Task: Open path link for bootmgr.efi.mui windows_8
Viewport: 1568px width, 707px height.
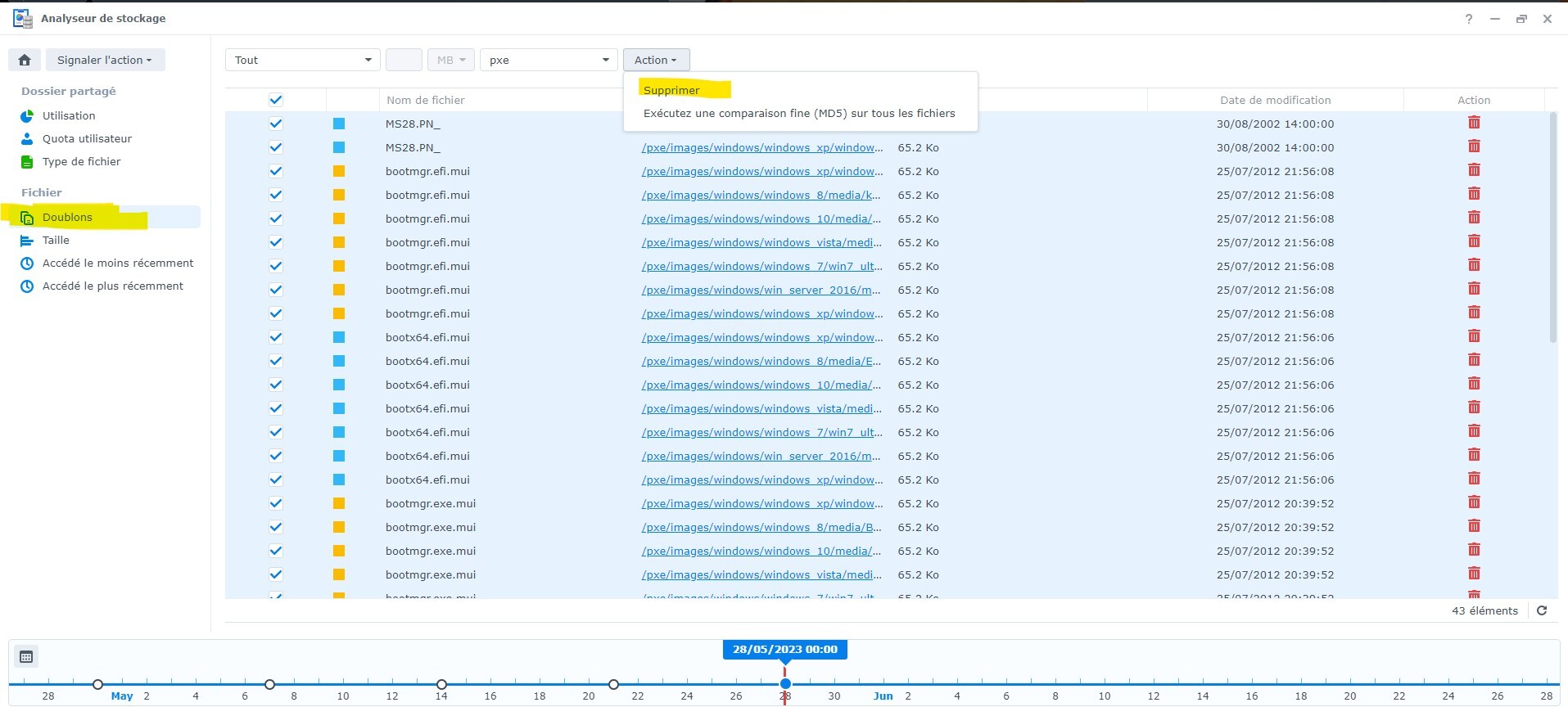Action: coord(761,195)
